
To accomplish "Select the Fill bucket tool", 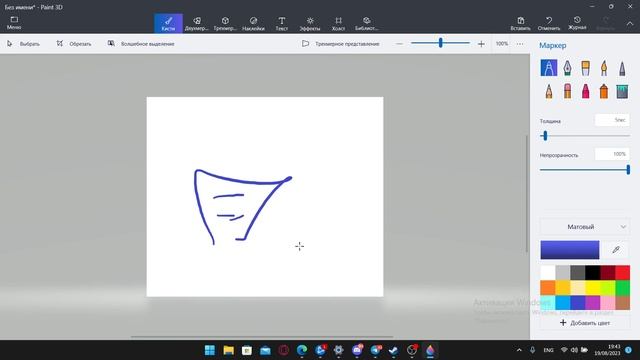I will (622, 91).
